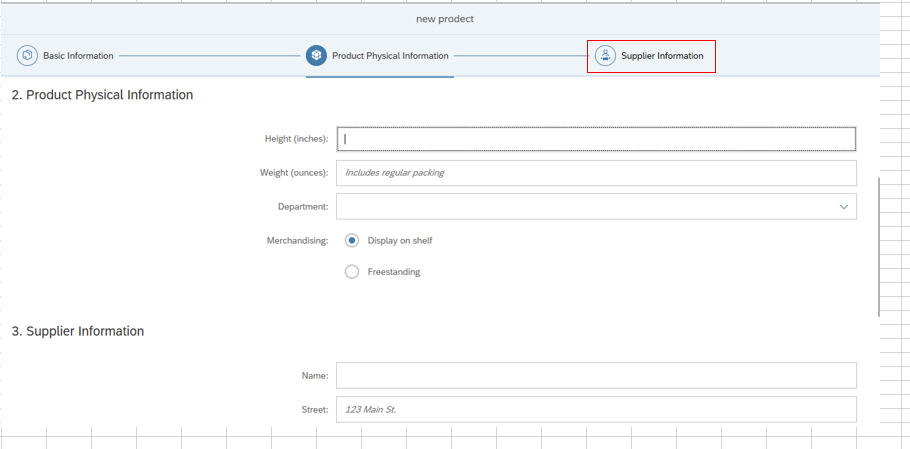This screenshot has width=910, height=449.
Task: Click the Product Physical Information step icon
Action: [x=316, y=56]
